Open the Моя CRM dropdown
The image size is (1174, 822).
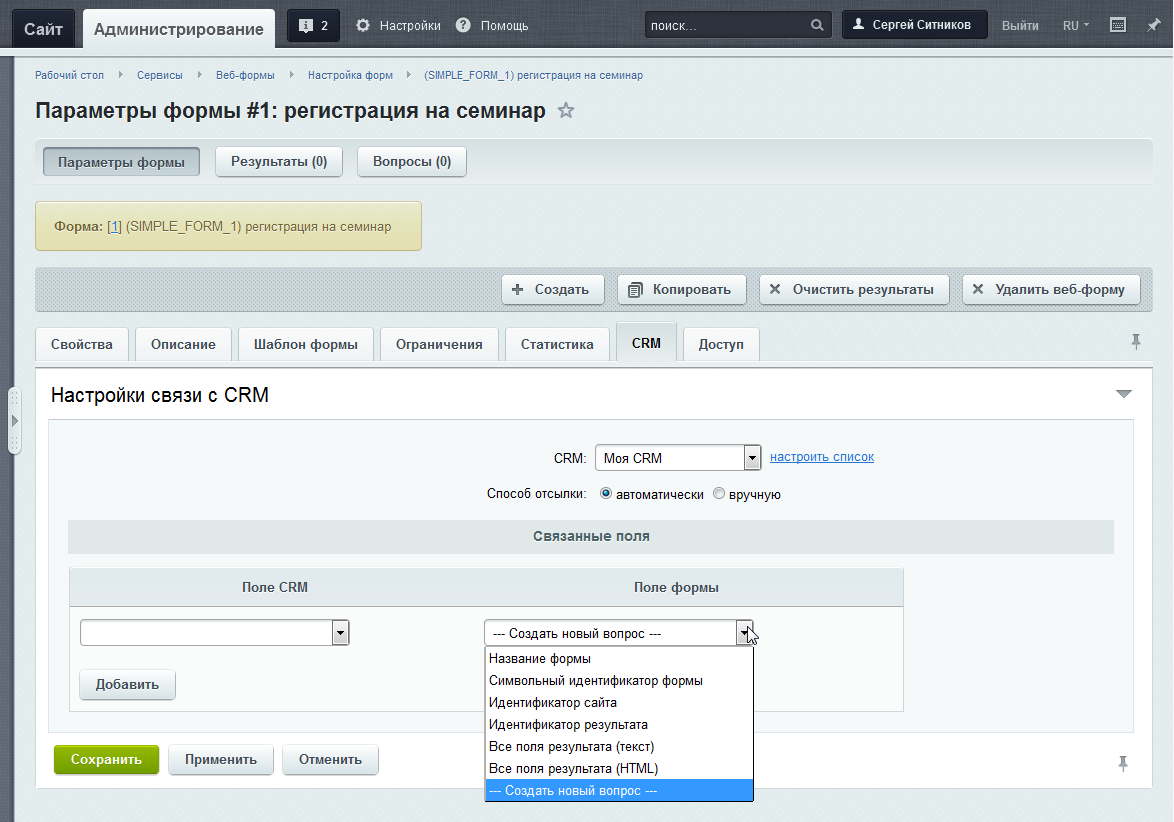[752, 458]
